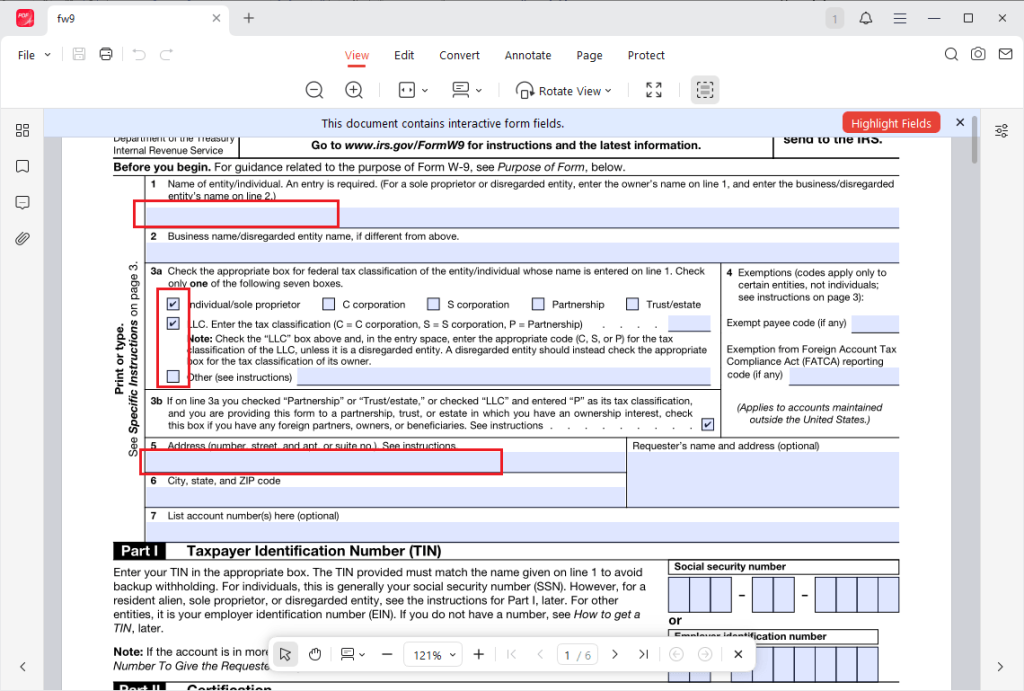Screen dimensions: 1024x691
Task: Uncheck the LLC checkbox
Action: point(173,324)
